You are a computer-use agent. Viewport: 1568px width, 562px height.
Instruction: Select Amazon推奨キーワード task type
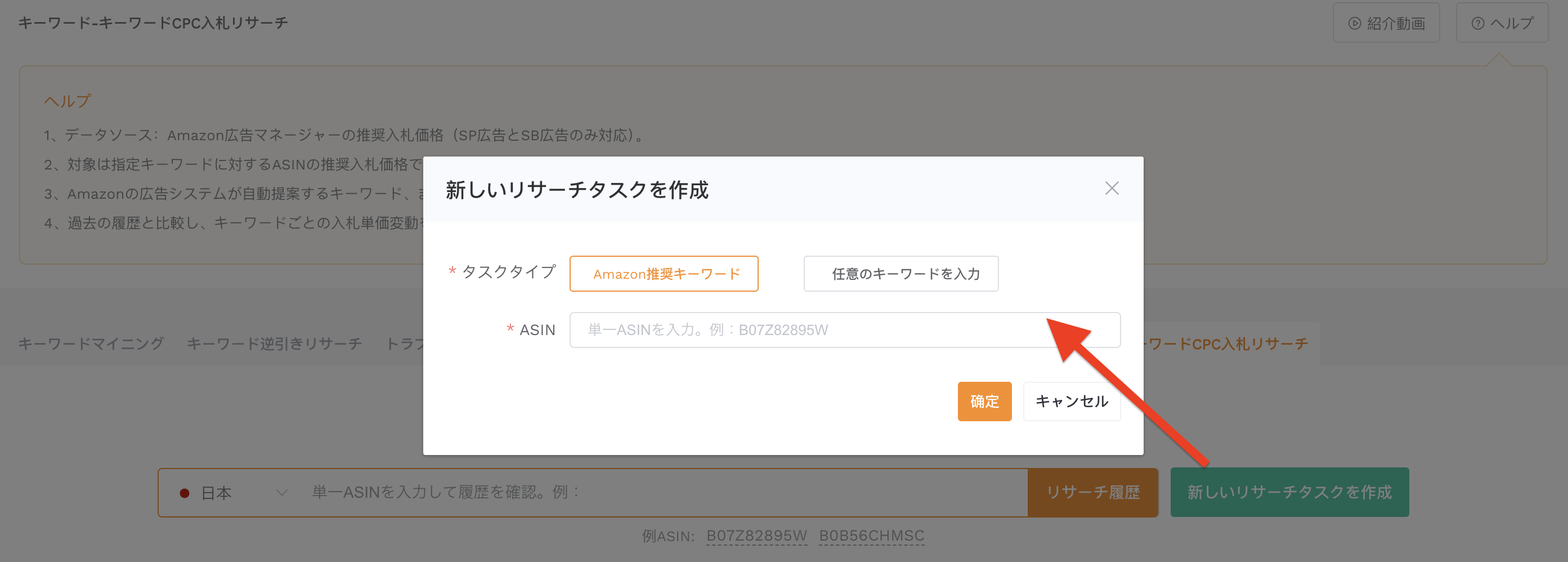[x=664, y=274]
